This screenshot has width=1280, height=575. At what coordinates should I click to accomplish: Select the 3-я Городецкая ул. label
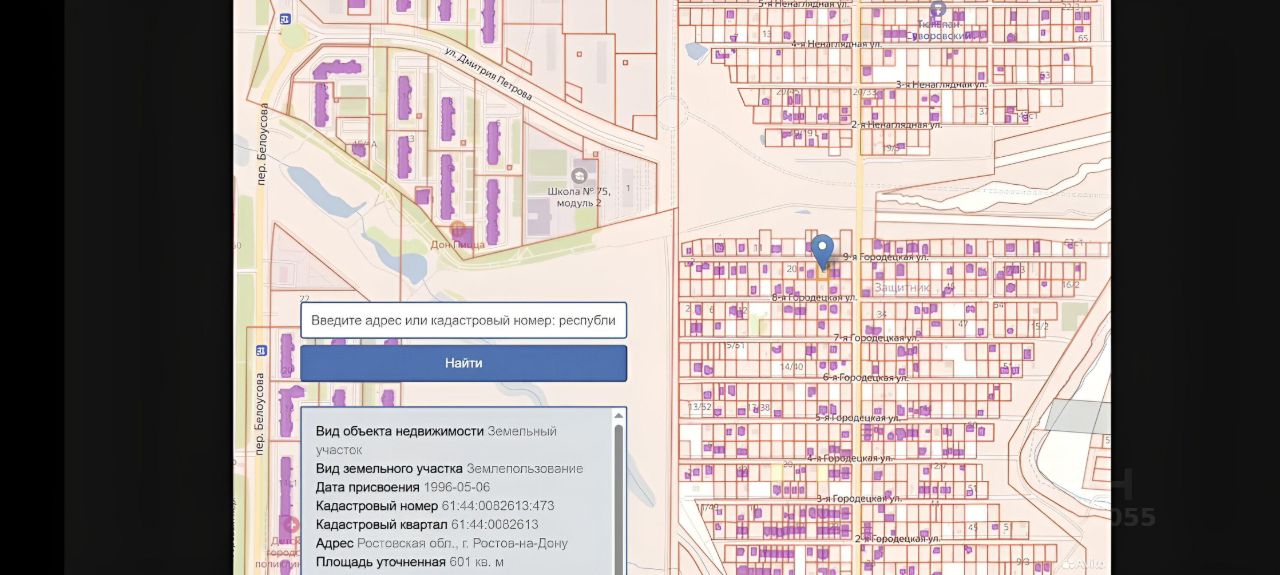[860, 498]
